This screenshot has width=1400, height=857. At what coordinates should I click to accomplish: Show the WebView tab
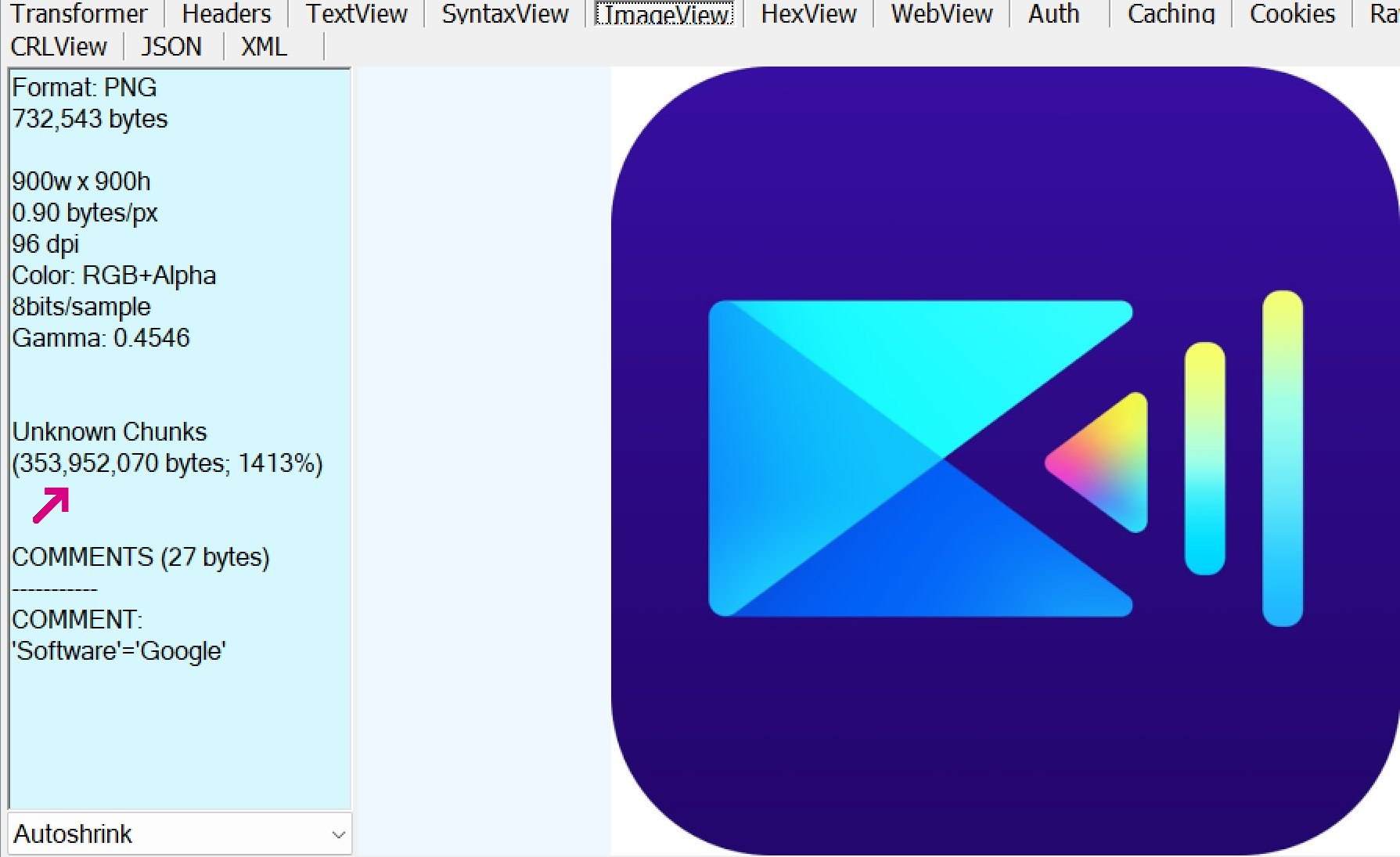941,13
